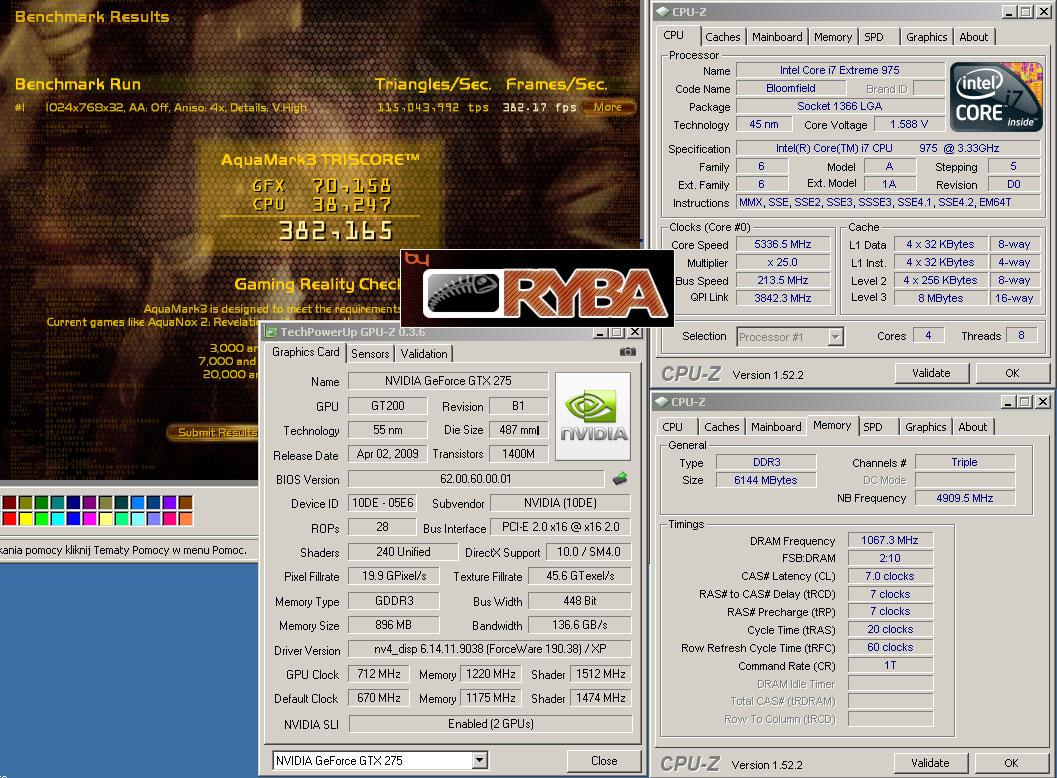Viewport: 1057px width, 778px height.
Task: Open the Validation tab in GPU-Z
Action: pos(423,353)
